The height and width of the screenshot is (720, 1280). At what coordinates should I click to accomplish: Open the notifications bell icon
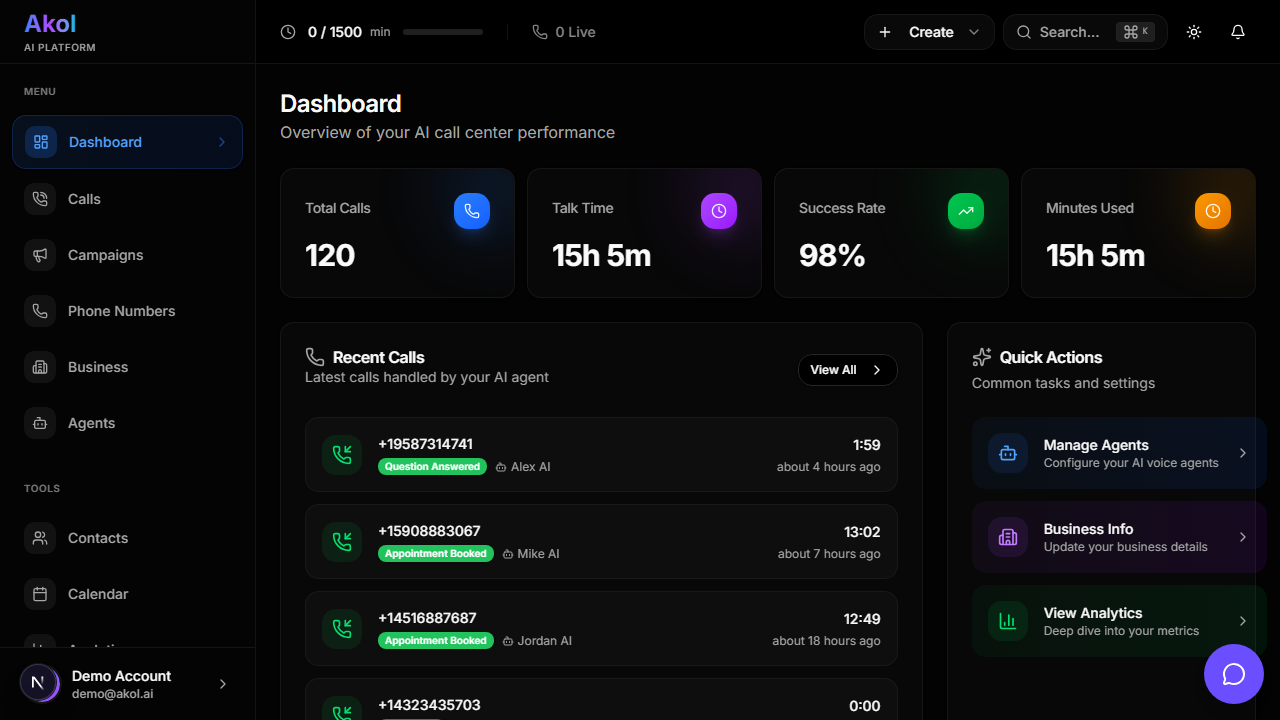(1238, 32)
